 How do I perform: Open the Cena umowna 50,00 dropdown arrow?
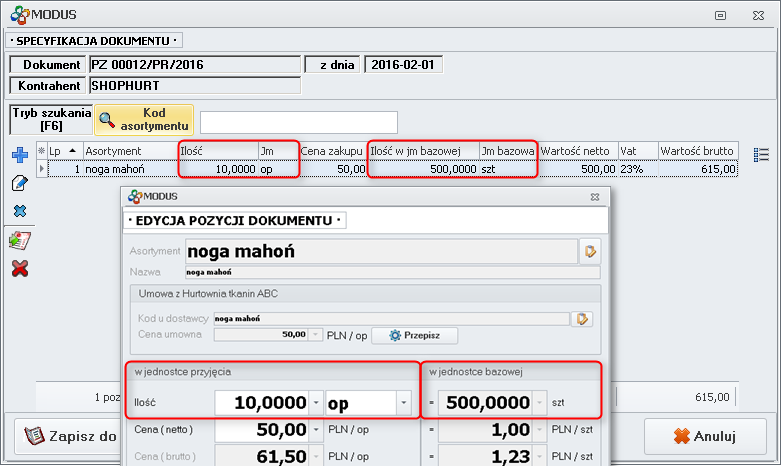pyautogui.click(x=315, y=335)
